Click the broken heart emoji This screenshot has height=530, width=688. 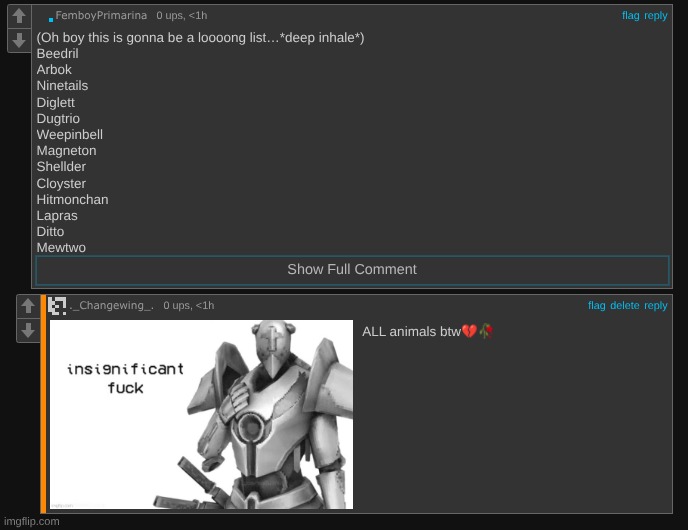(x=469, y=331)
